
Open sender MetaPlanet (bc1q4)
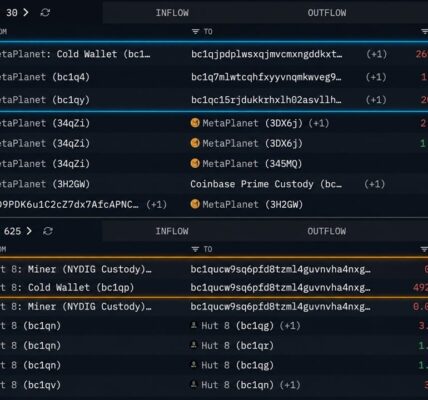(45, 77)
